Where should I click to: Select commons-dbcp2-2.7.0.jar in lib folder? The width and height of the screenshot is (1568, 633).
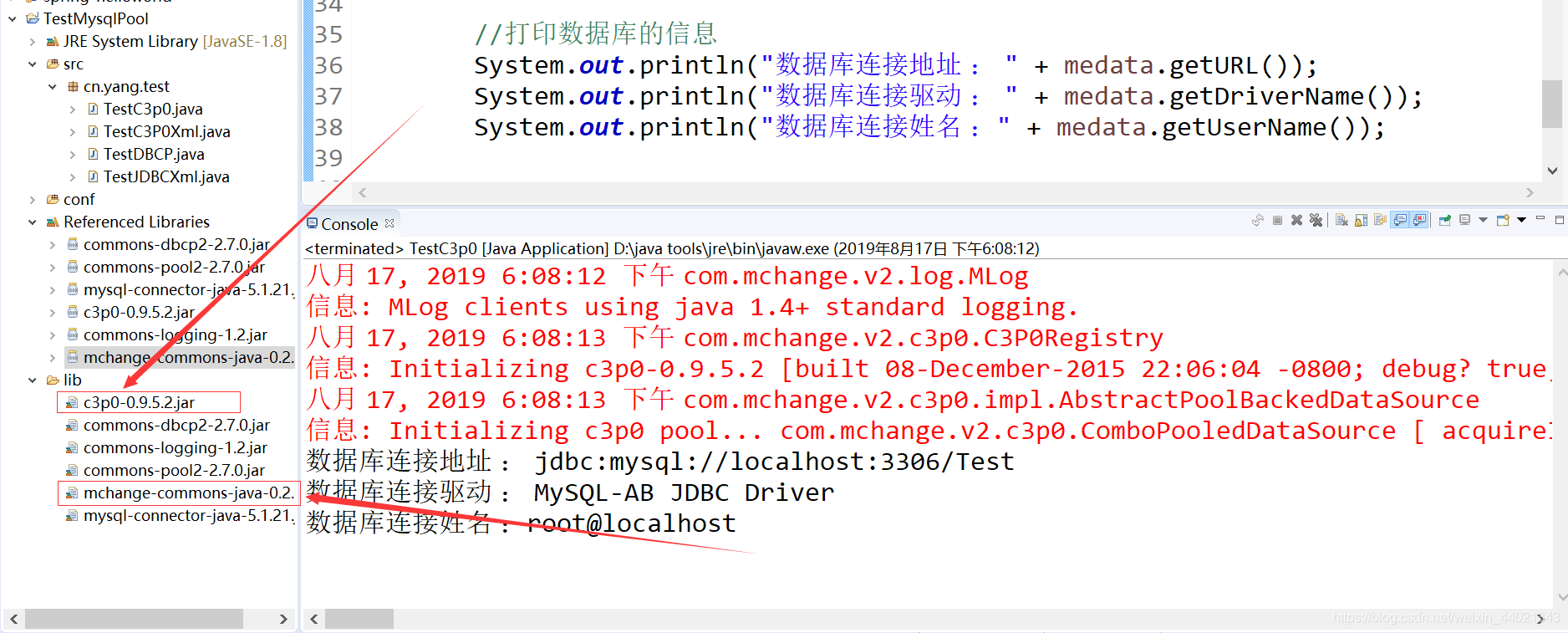[176, 425]
